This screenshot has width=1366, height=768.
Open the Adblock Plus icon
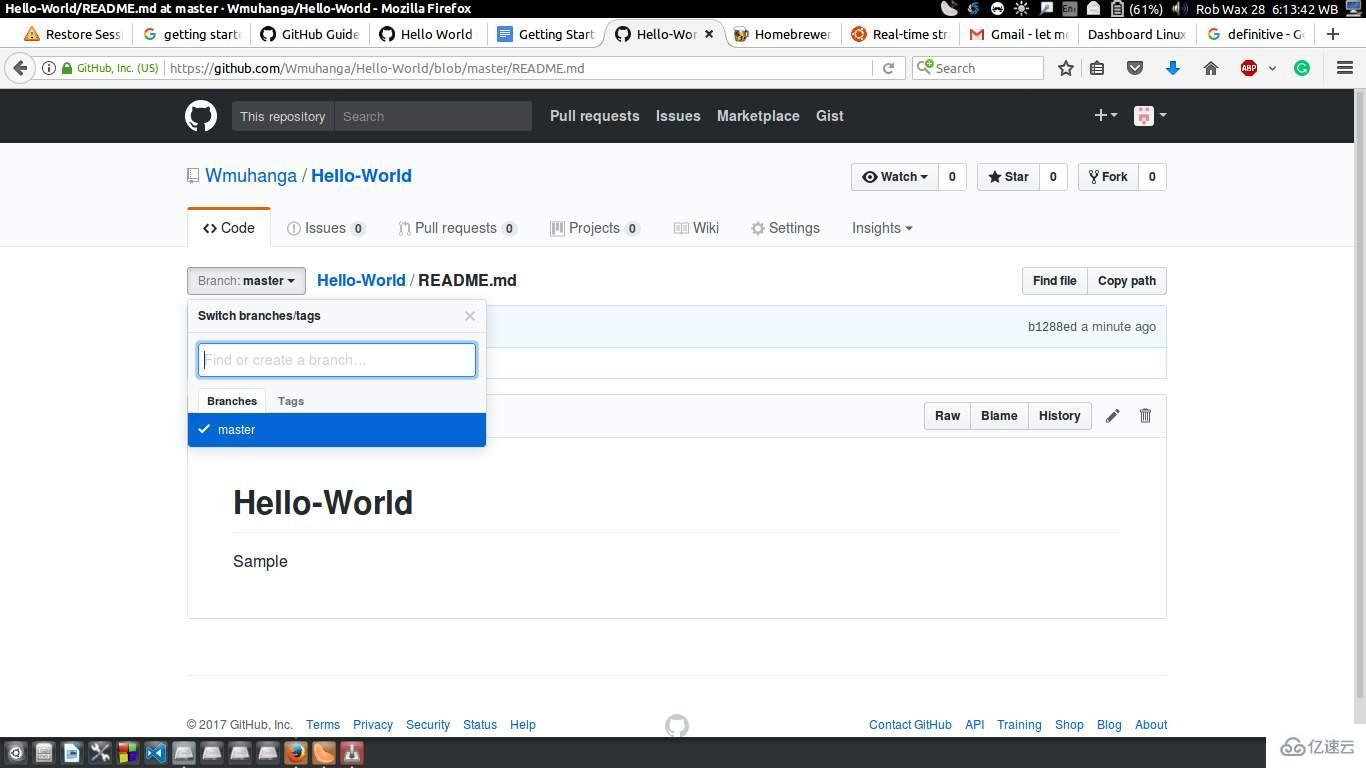click(1249, 68)
